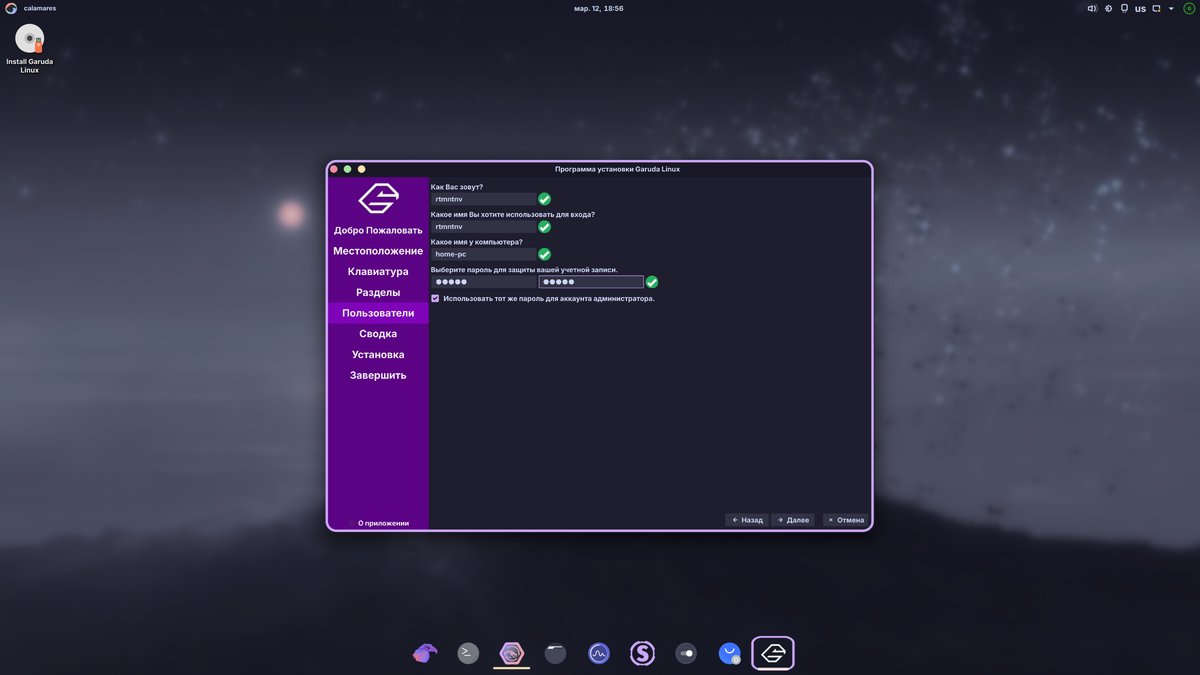
Task: Expand the system tray dropdown arrow
Action: coord(1172,8)
